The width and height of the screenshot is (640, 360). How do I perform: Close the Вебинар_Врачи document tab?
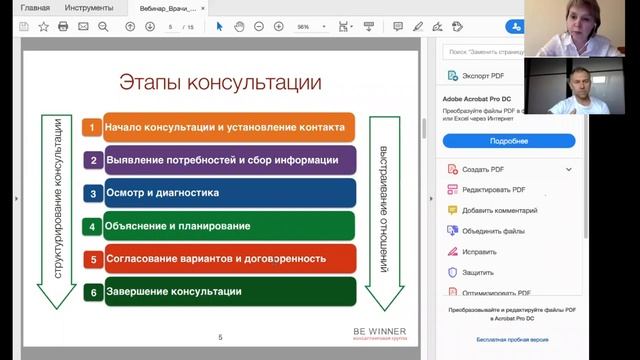click(x=203, y=8)
